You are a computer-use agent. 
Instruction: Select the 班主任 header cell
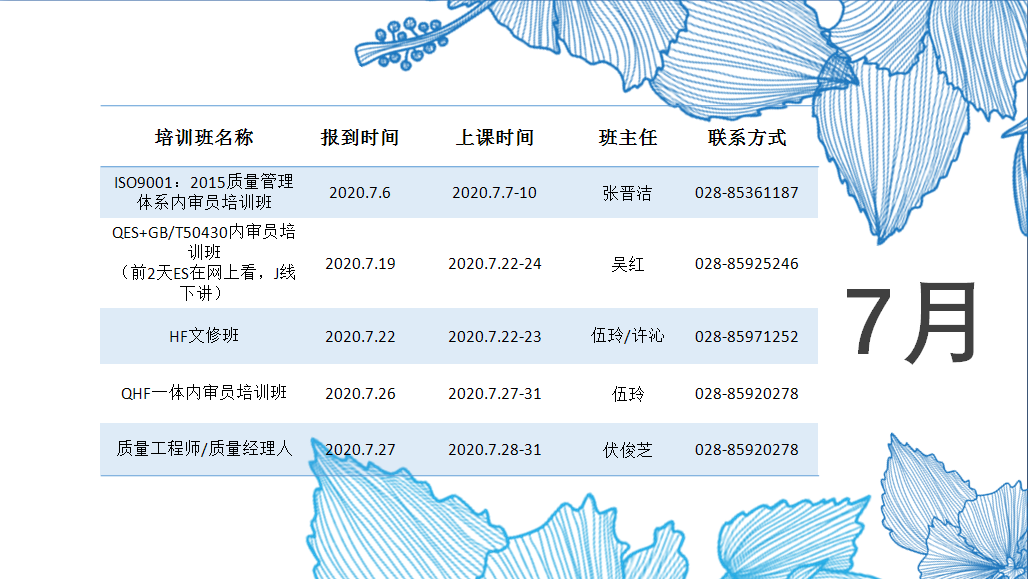(628, 138)
